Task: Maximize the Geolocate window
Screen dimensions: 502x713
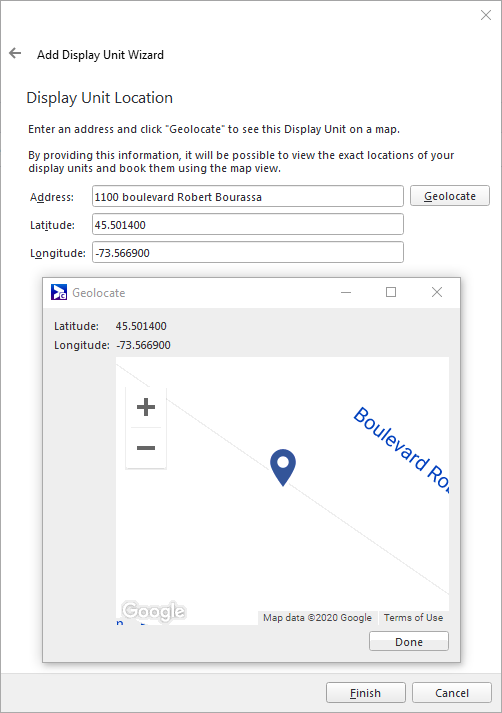Action: click(x=391, y=292)
